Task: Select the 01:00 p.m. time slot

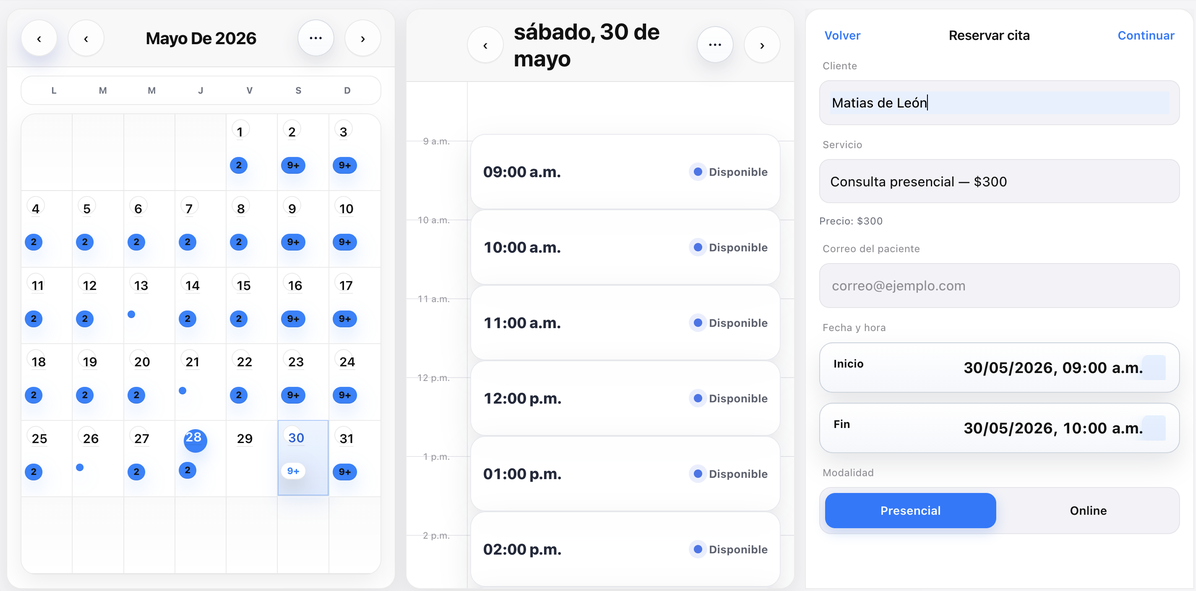Action: pyautogui.click(x=625, y=474)
